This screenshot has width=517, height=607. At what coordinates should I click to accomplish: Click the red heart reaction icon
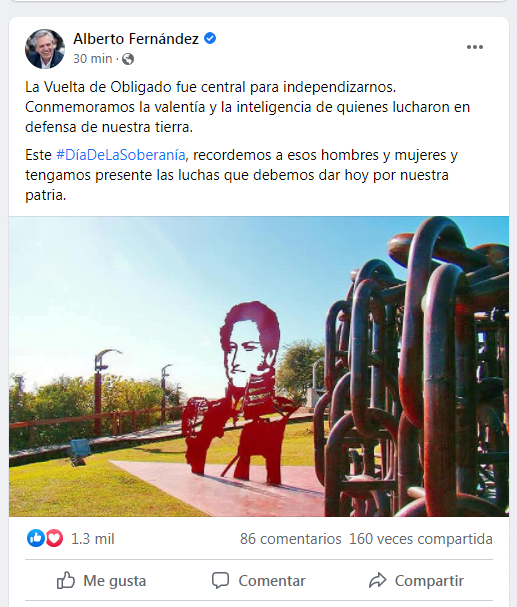click(54, 538)
